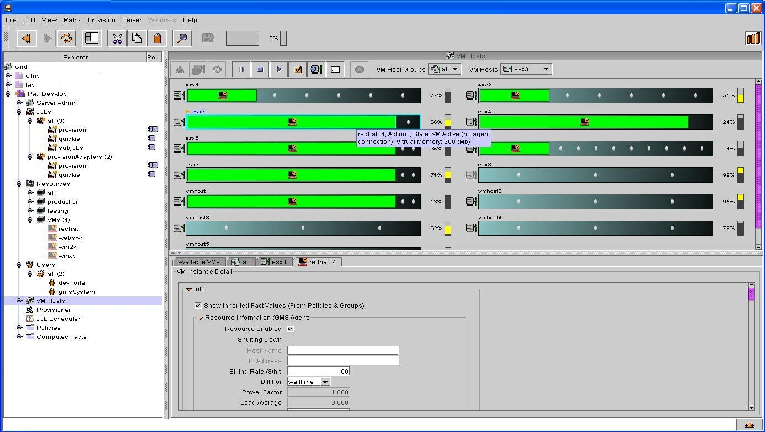Click the Billing Rate input field
765x432 pixels.
[x=318, y=371]
